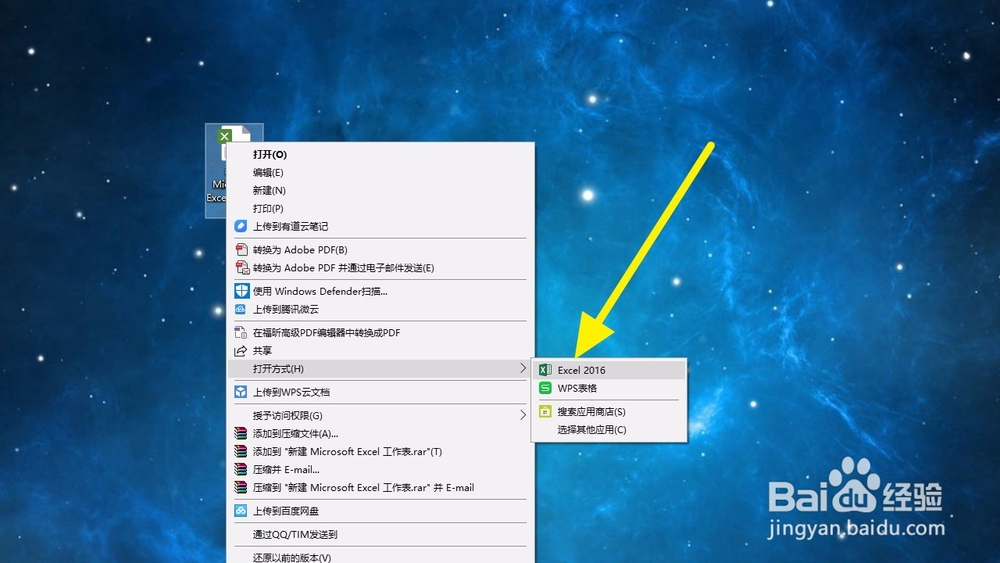Choose 还原以前的版本(V)
This screenshot has width=1000, height=563.
pyautogui.click(x=380, y=557)
